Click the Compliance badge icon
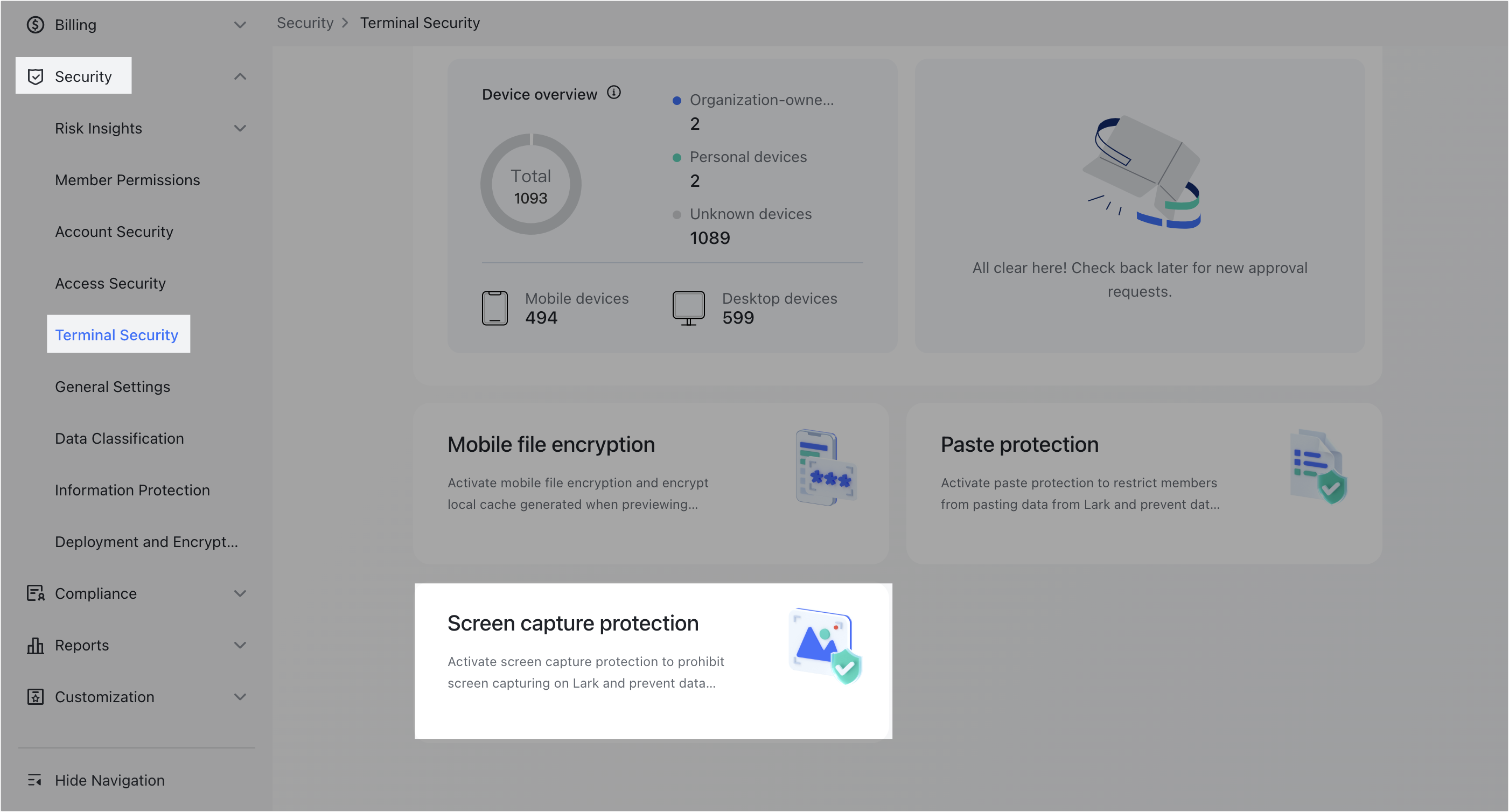The image size is (1509, 812). [35, 593]
